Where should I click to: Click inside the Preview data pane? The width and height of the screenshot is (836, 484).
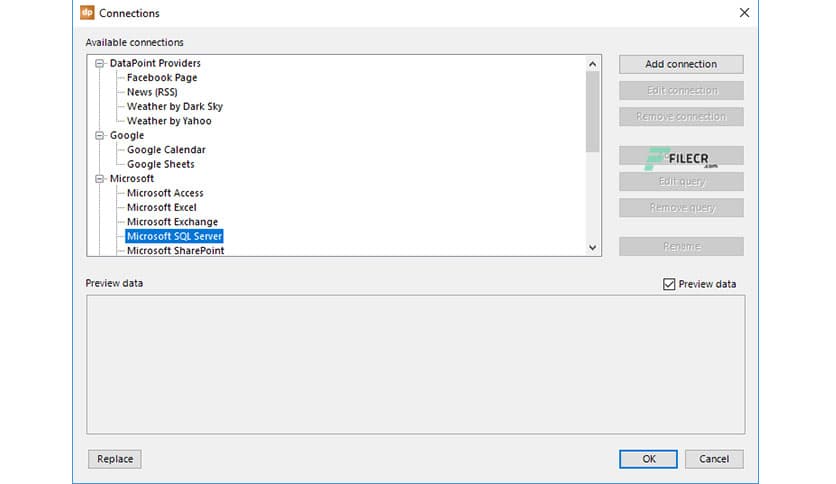pyautogui.click(x=415, y=365)
